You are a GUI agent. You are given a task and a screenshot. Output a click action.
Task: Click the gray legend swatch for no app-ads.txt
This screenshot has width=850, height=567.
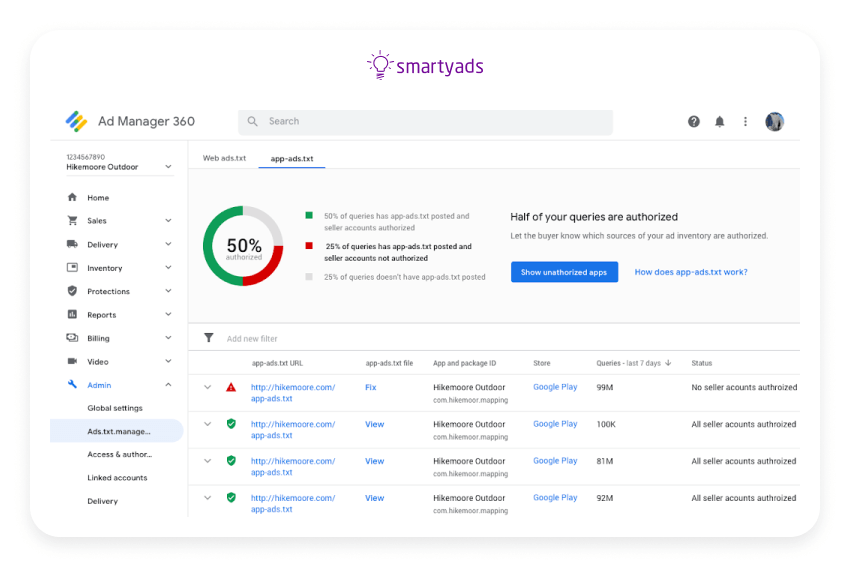(309, 277)
